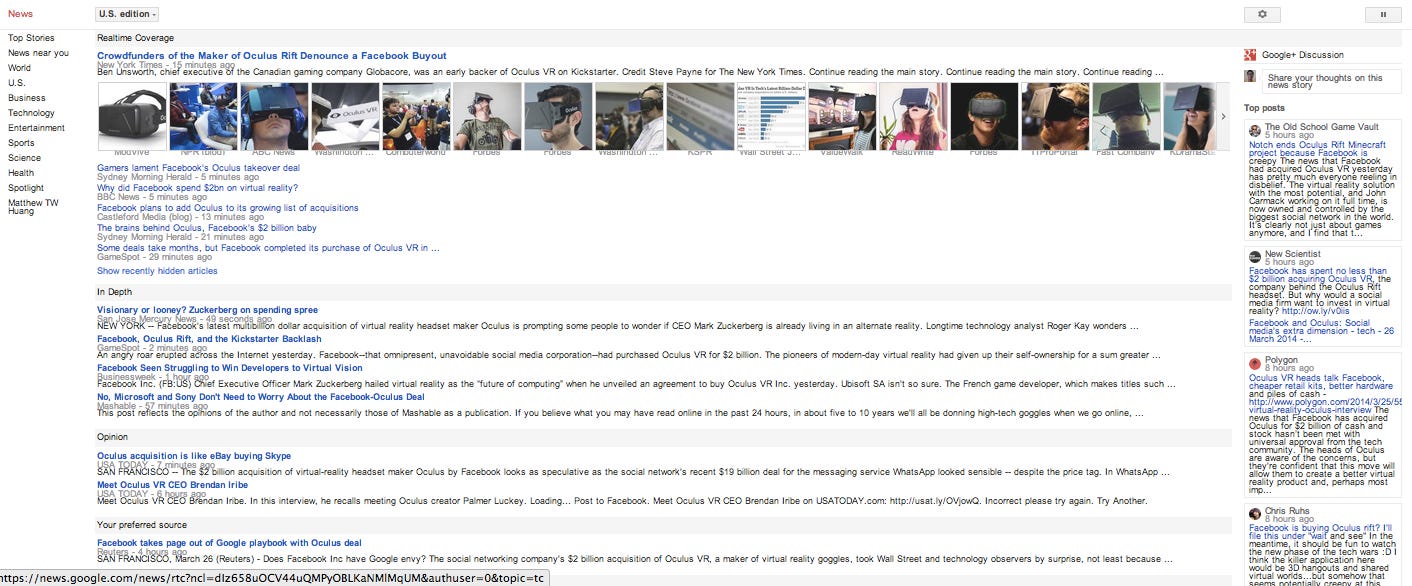The height and width of the screenshot is (586, 1412).
Task: Open Crowdfunders Denounce Facebook Buyout headline
Action: point(272,56)
